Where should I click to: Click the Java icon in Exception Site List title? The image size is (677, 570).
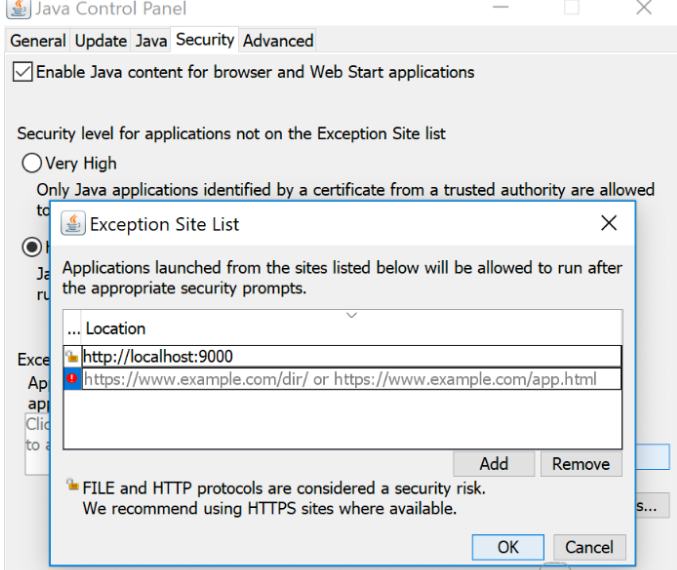[x=73, y=223]
